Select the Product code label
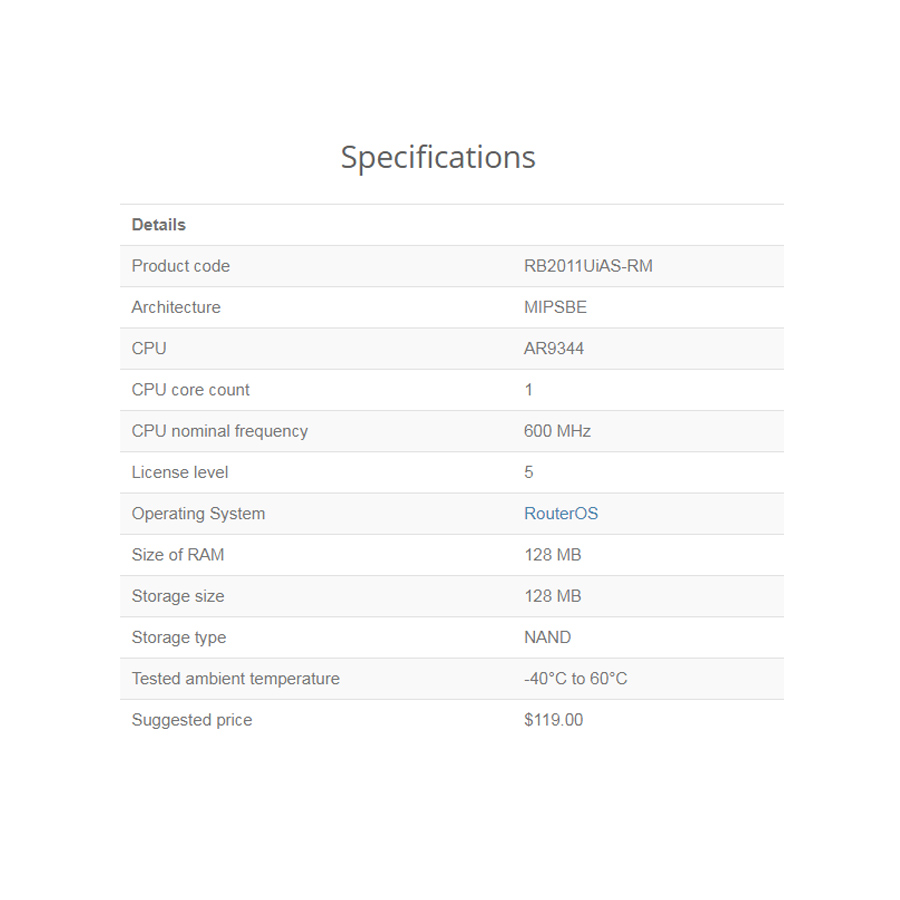 (181, 266)
